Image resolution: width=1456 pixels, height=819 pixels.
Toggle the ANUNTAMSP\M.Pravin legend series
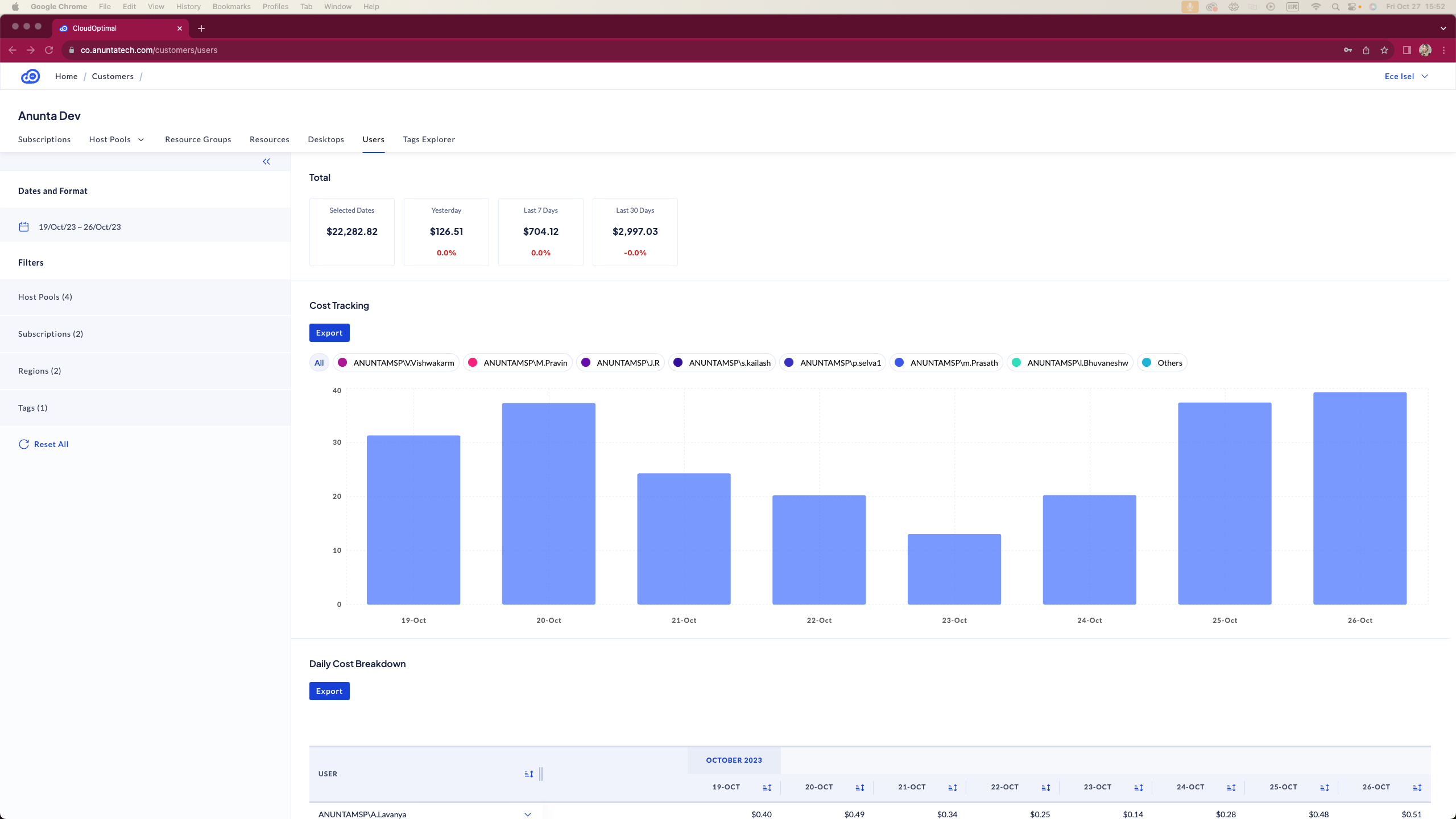tap(518, 363)
